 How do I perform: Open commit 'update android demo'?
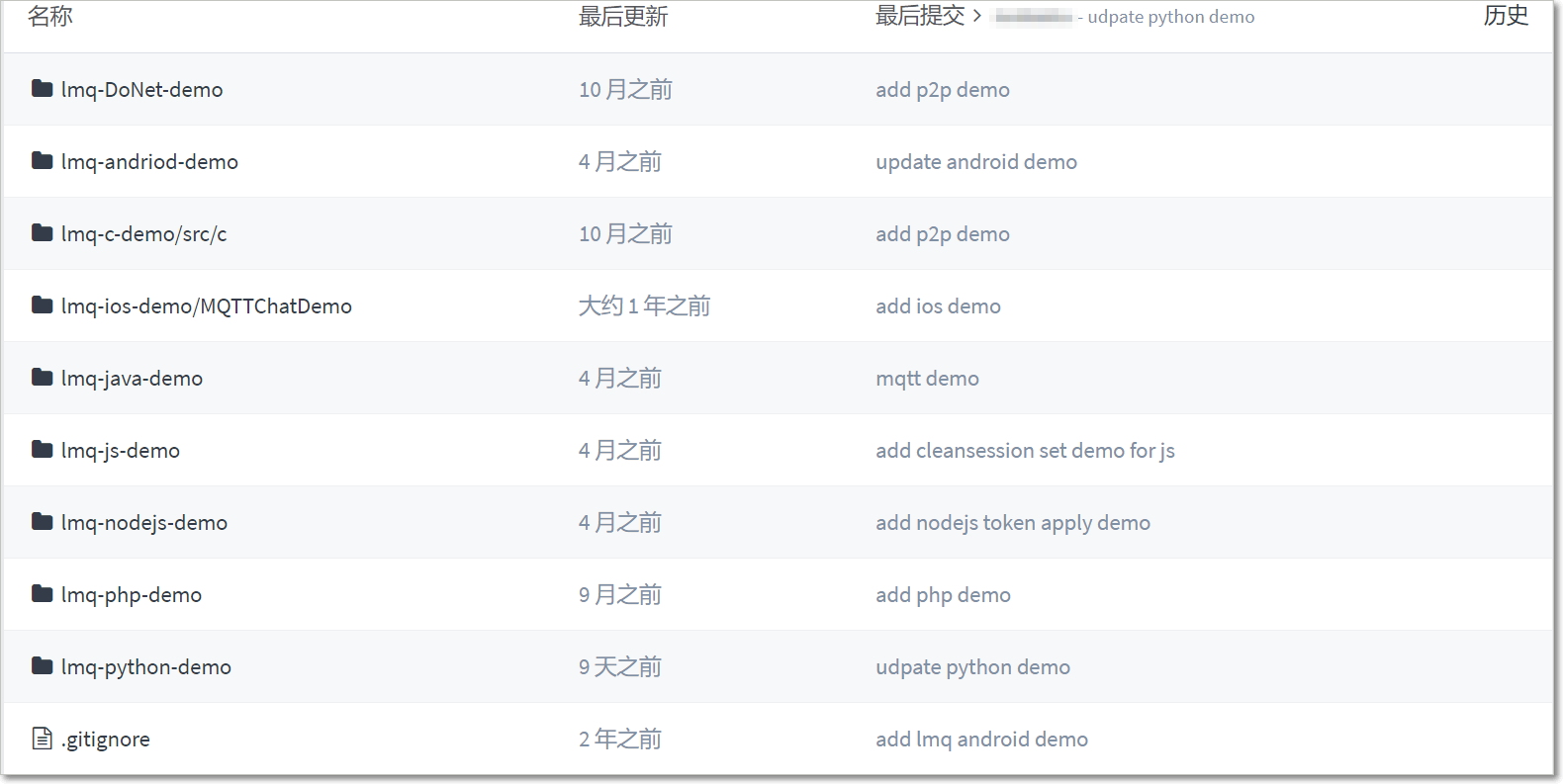pyautogui.click(x=976, y=162)
